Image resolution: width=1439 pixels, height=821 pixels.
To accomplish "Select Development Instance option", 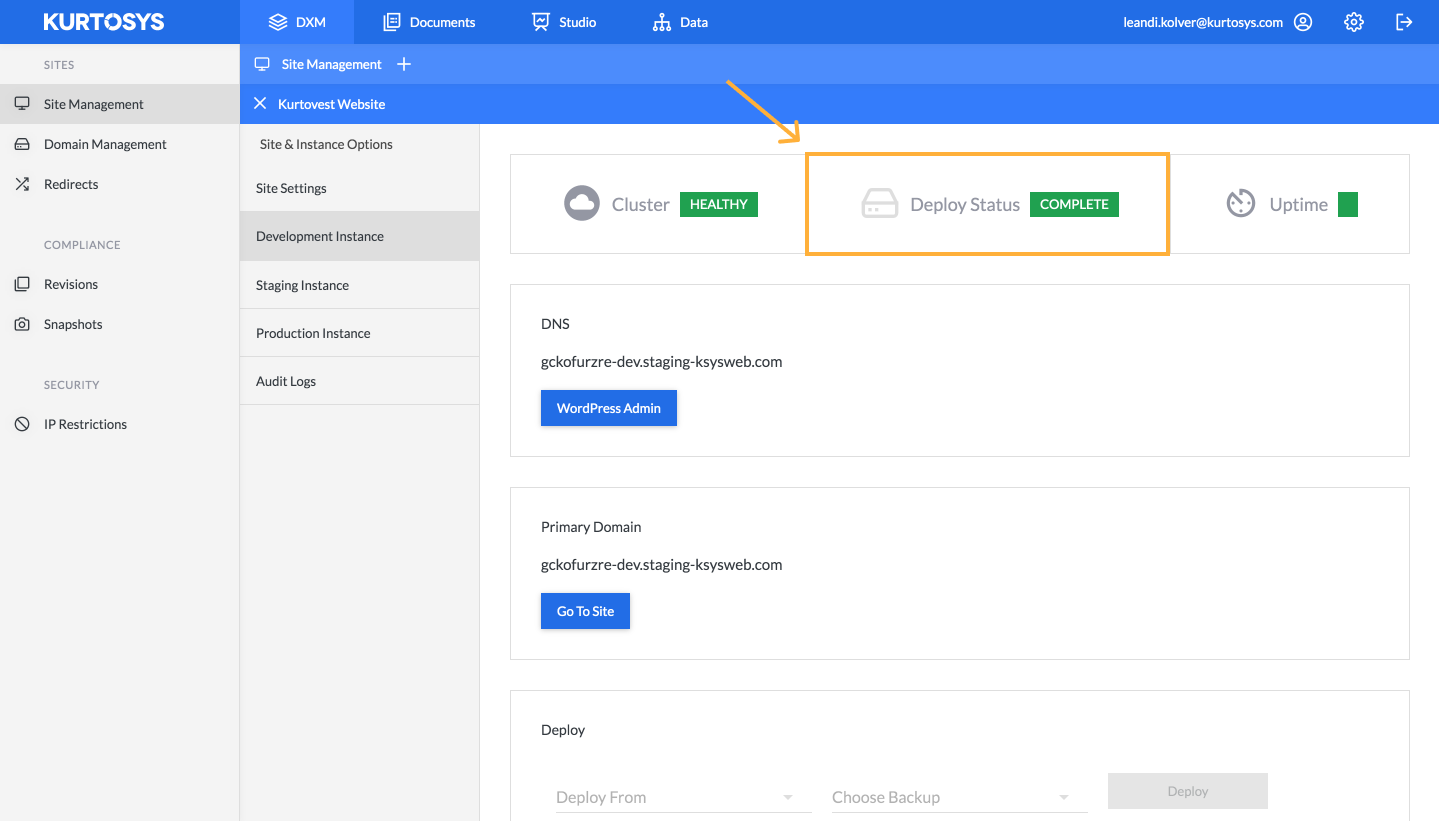I will (359, 236).
